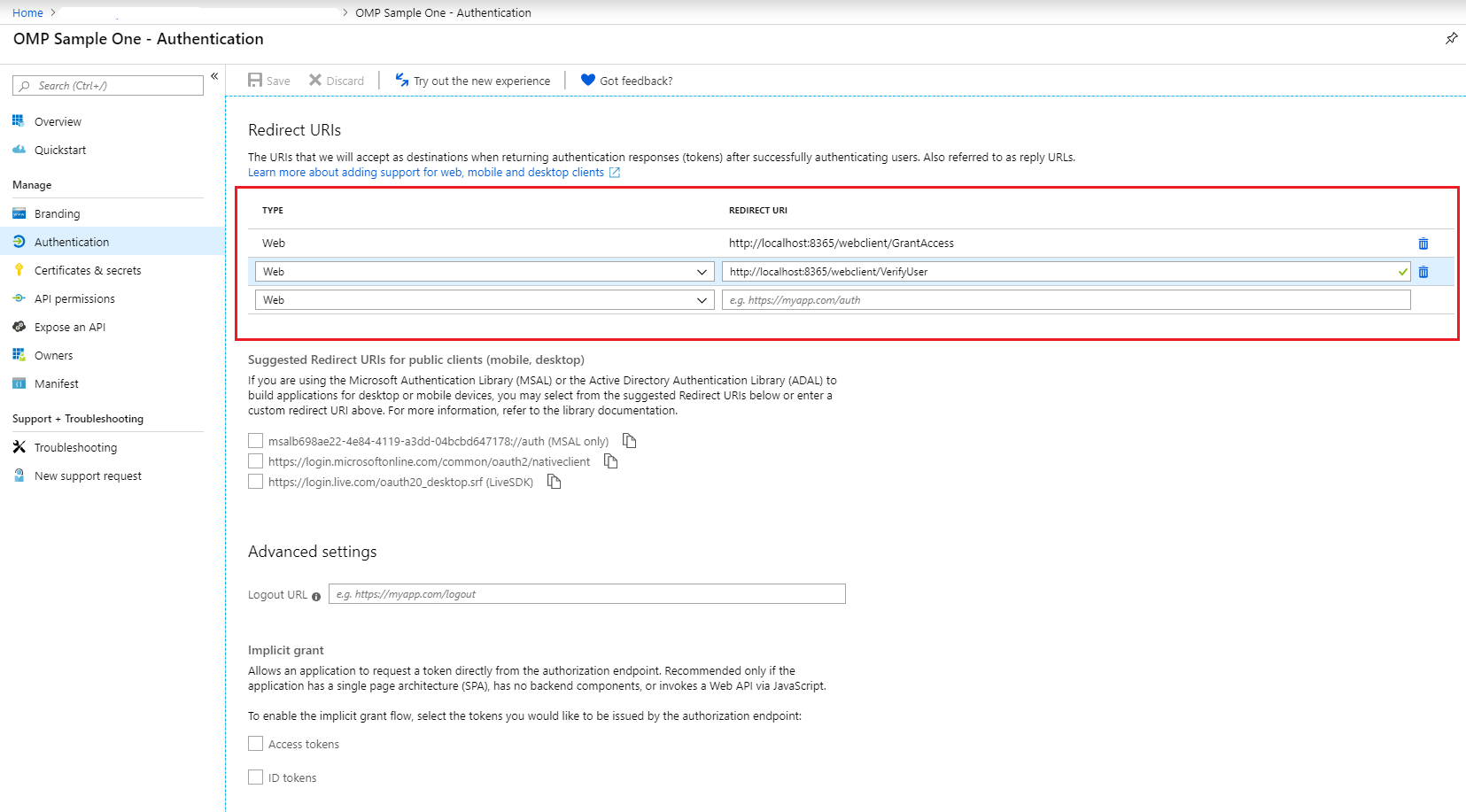Click the Home breadcrumb link
The width and height of the screenshot is (1466, 812).
tap(27, 12)
